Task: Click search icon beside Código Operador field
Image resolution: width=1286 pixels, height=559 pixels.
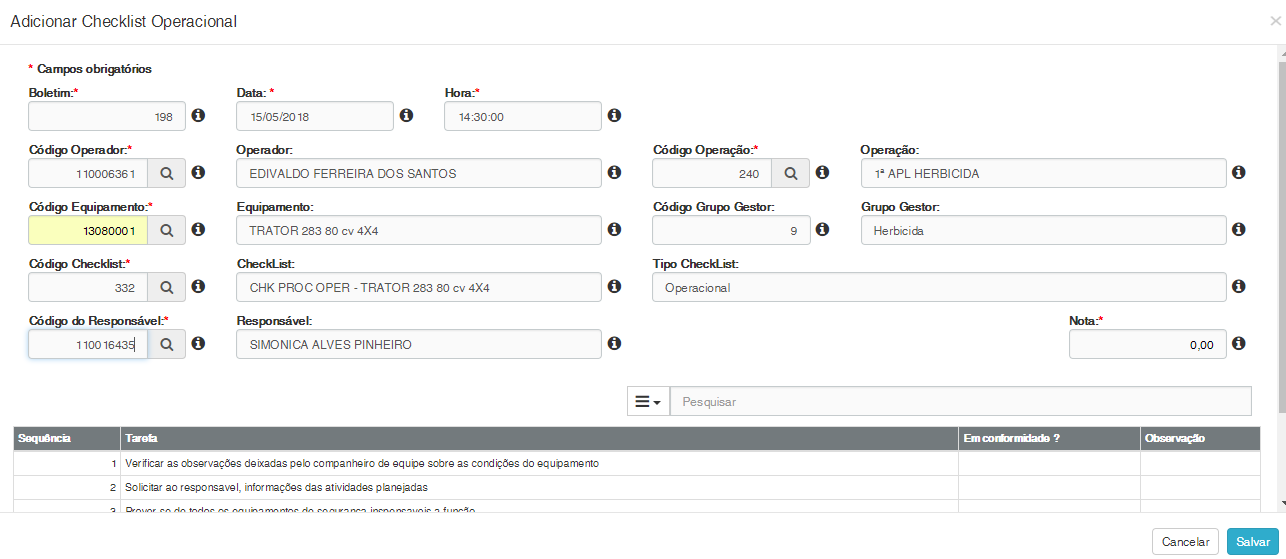Action: [x=167, y=174]
